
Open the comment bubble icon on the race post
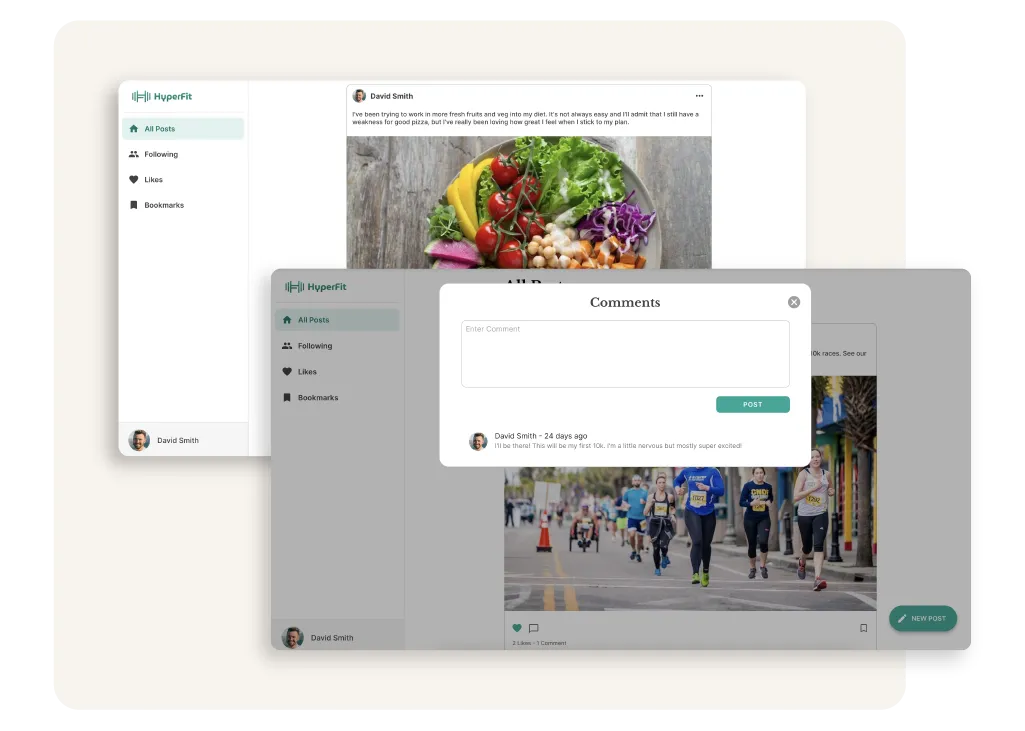click(x=533, y=628)
